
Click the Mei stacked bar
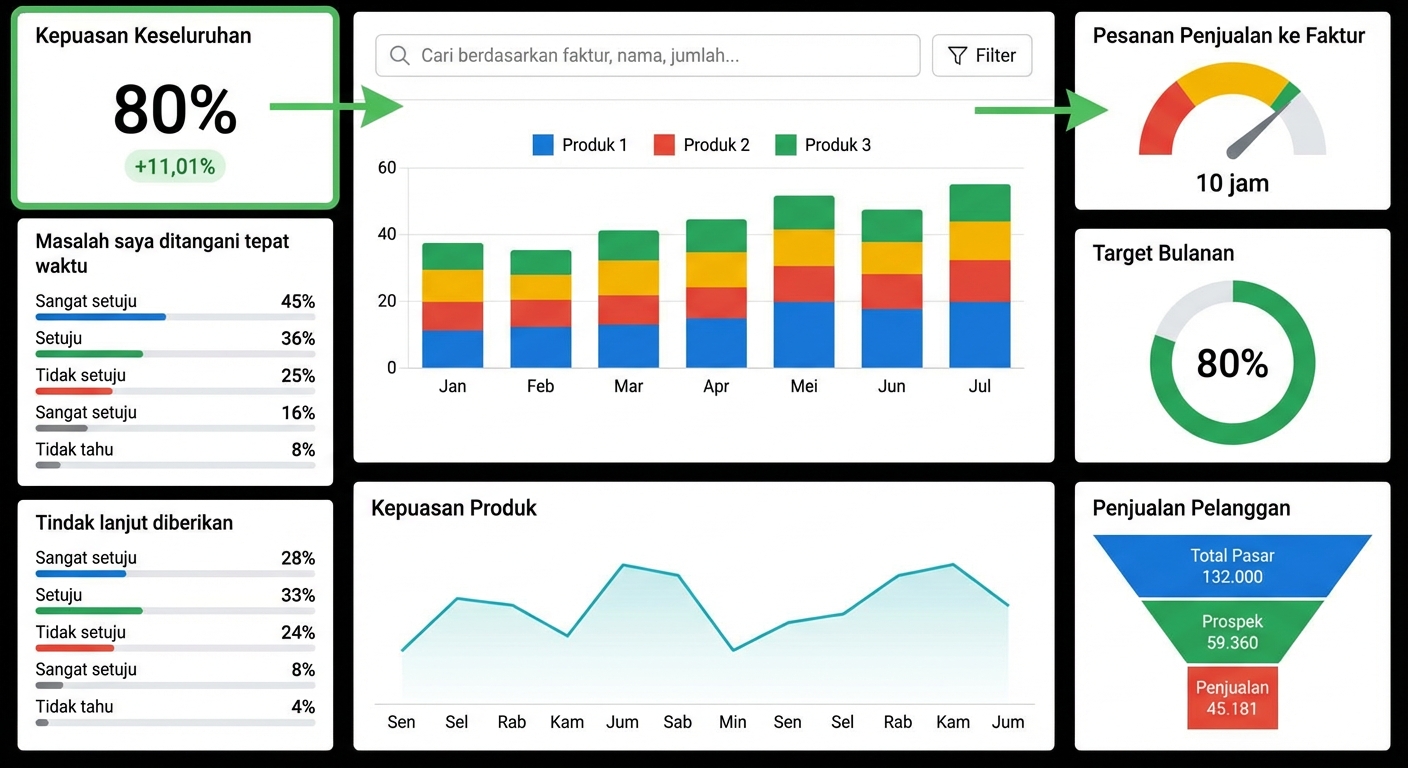(x=804, y=282)
